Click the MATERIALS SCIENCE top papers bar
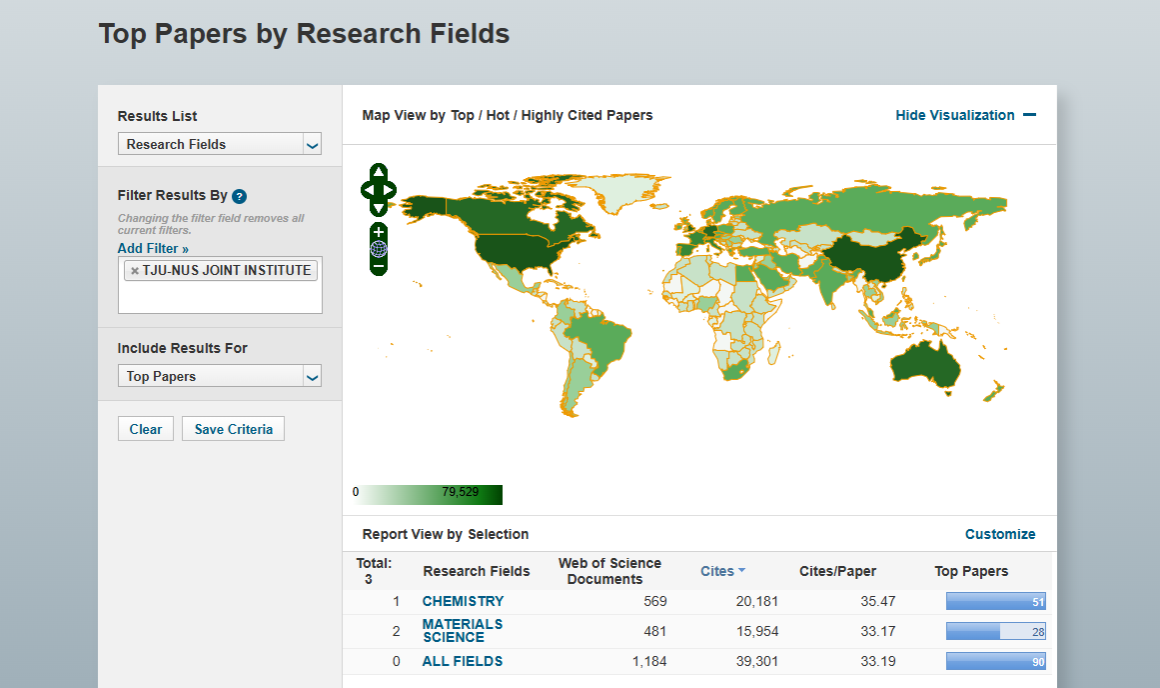1160x688 pixels. coord(995,631)
